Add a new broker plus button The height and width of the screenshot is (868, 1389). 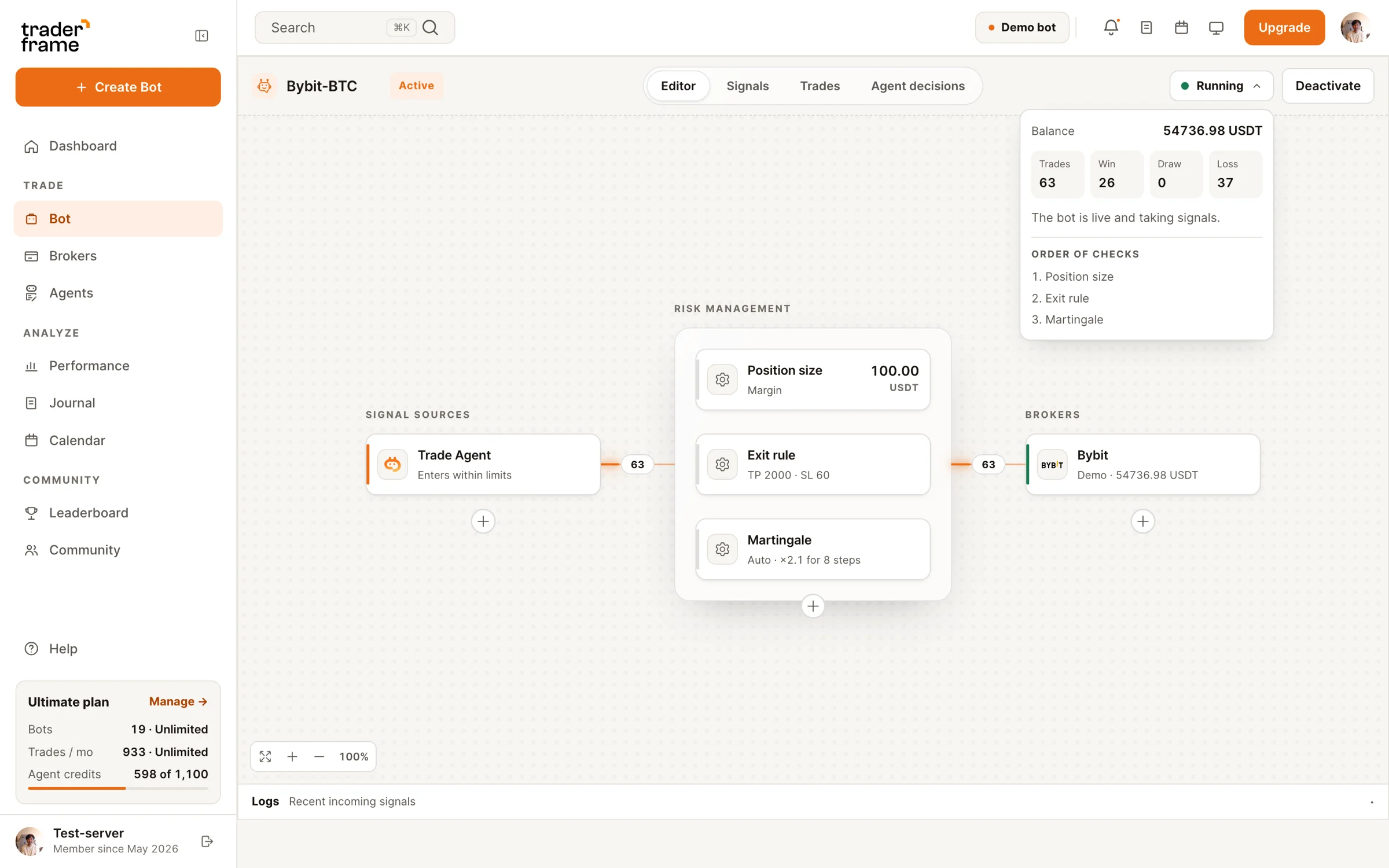pyautogui.click(x=1142, y=521)
